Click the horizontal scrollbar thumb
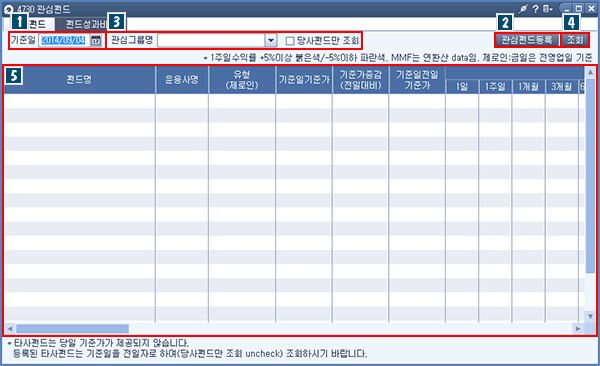The width and height of the screenshot is (600, 366). (x=72, y=328)
